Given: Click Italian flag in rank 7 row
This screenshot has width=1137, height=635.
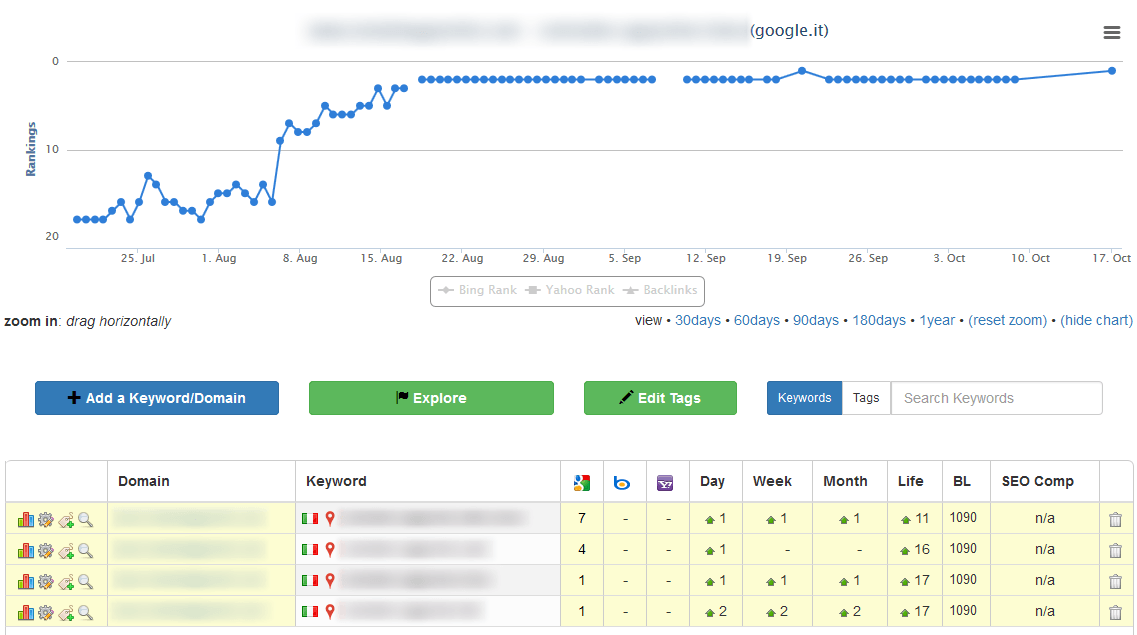Looking at the screenshot, I should pos(310,518).
